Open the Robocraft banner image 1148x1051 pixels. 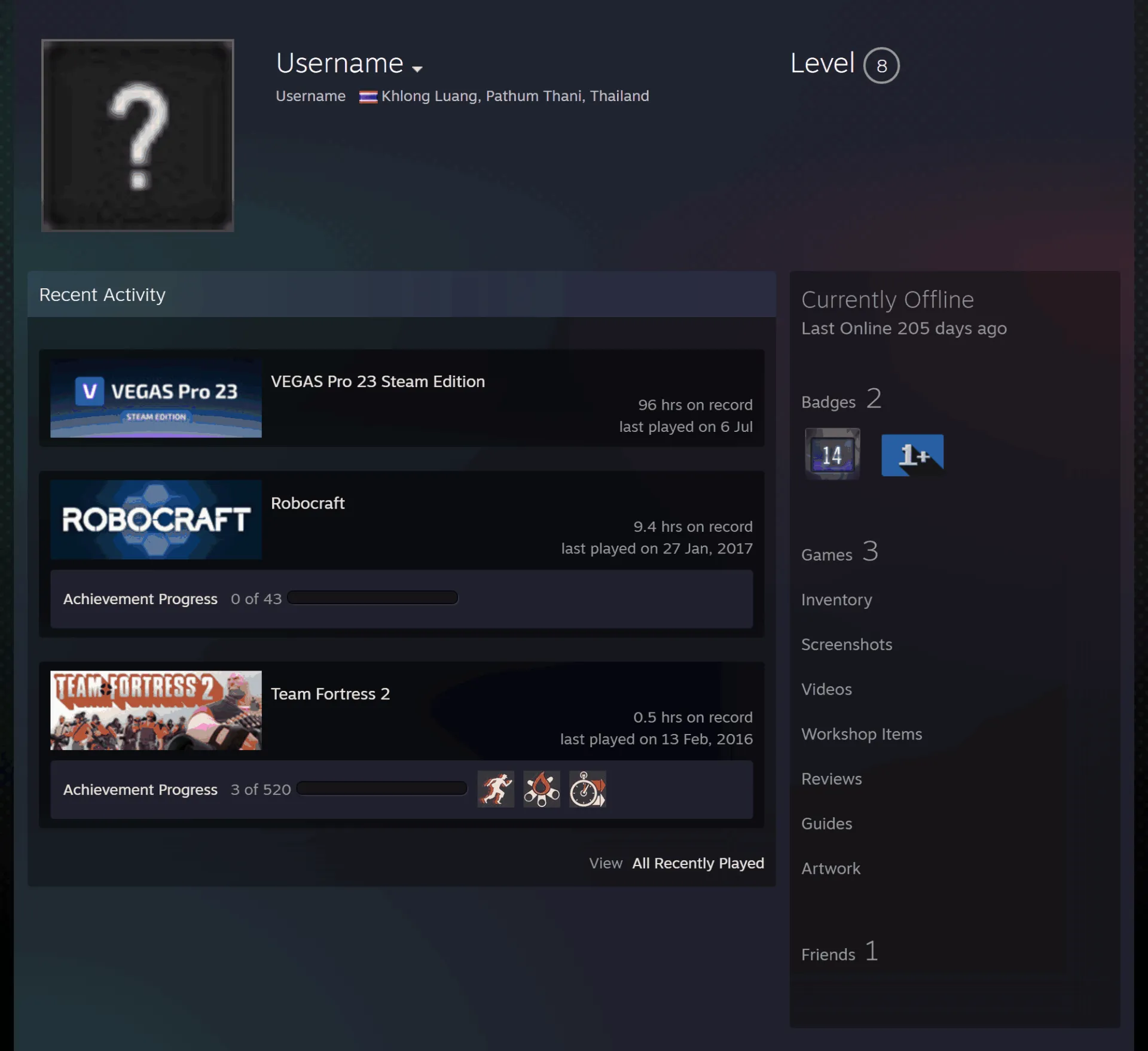tap(156, 520)
